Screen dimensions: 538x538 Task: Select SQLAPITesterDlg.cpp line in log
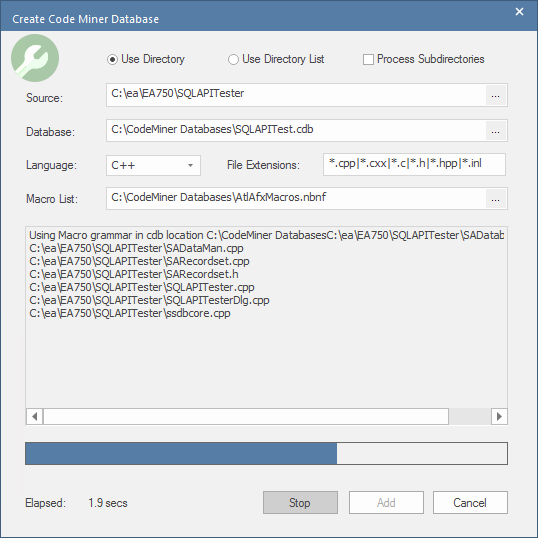tap(149, 300)
